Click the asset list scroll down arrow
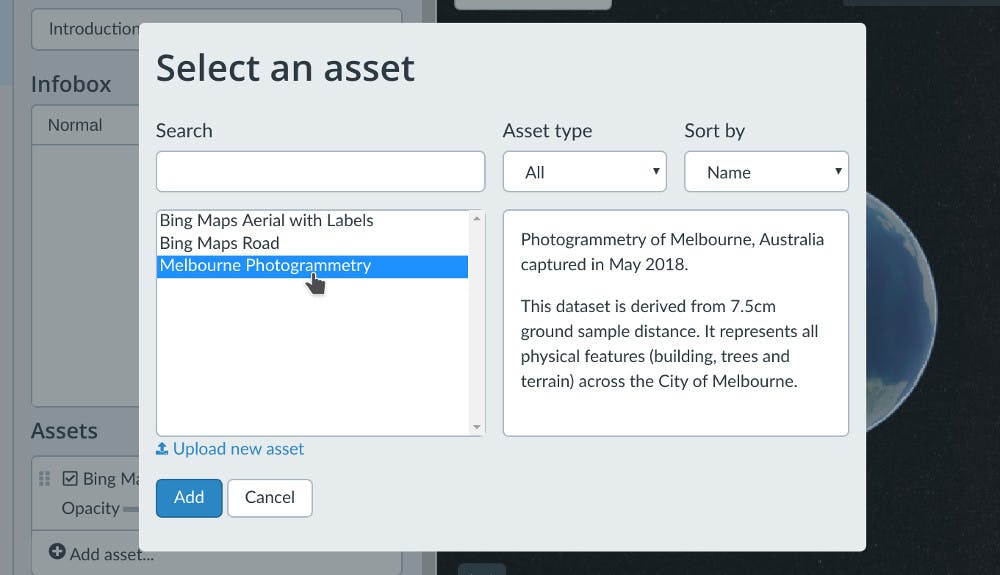1000x575 pixels. click(476, 427)
